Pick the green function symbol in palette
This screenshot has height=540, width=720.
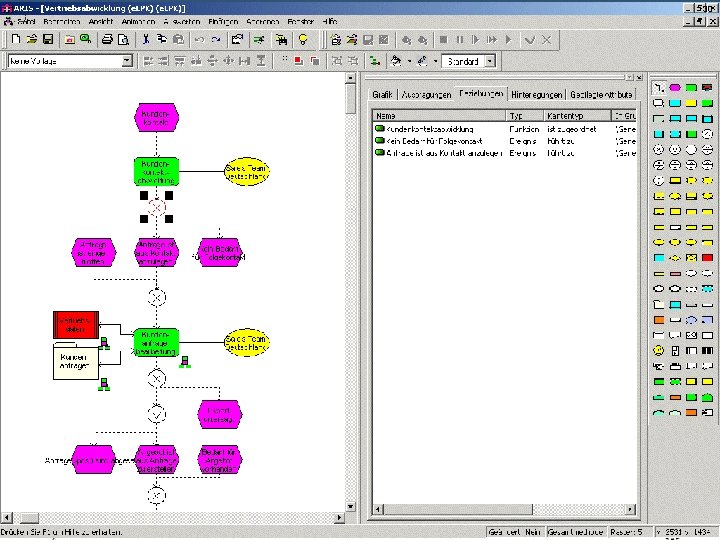click(x=691, y=88)
